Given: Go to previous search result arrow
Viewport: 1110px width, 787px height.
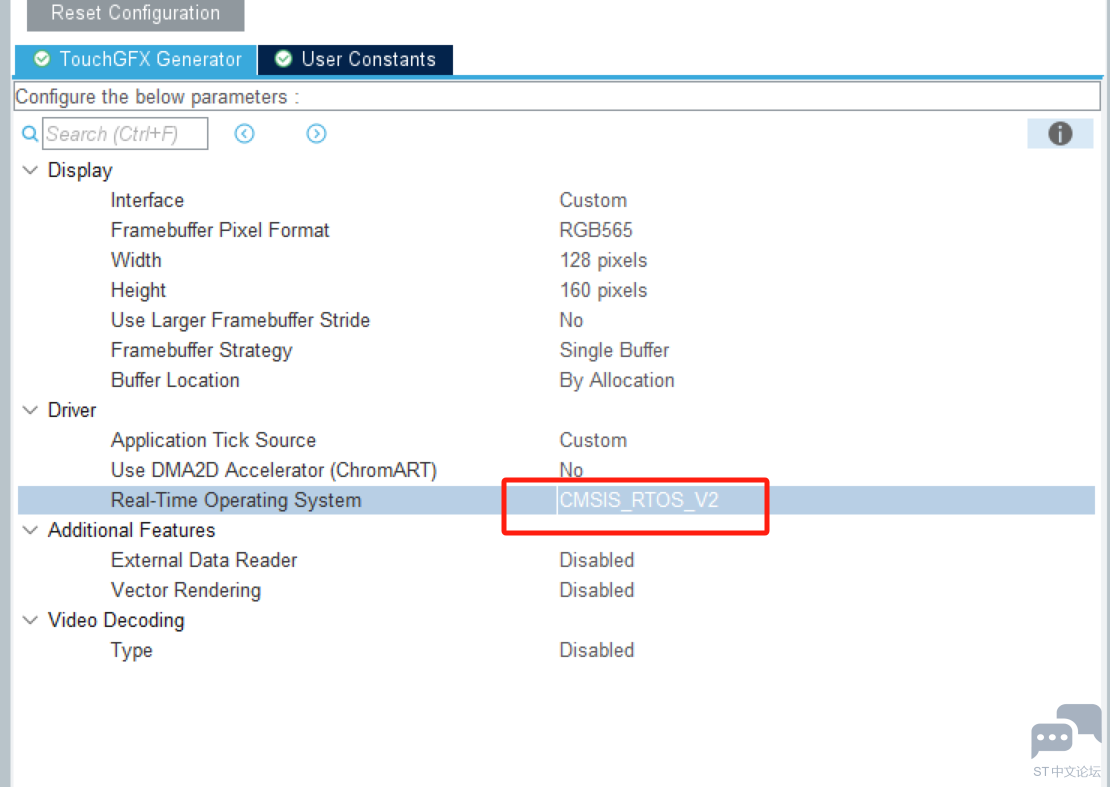Looking at the screenshot, I should [244, 134].
